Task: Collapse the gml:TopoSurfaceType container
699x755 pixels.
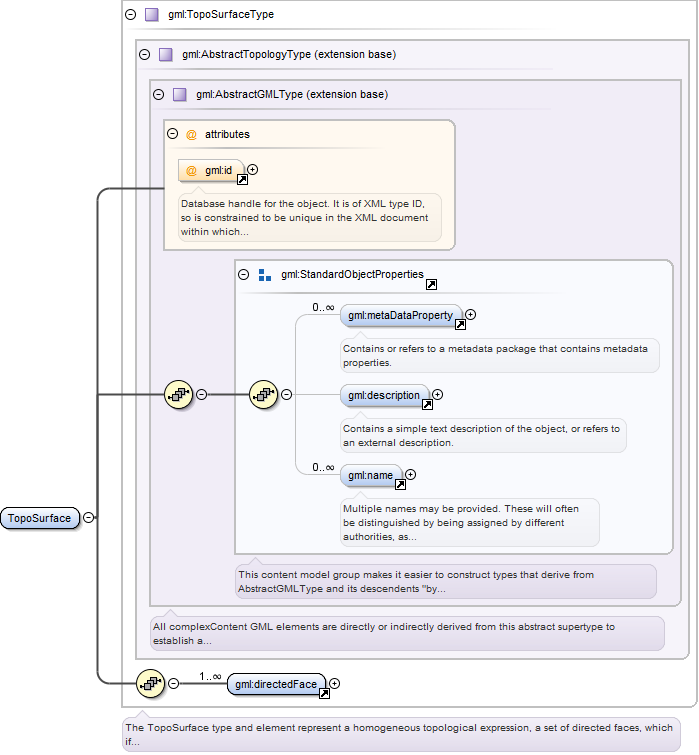Action: click(x=130, y=14)
